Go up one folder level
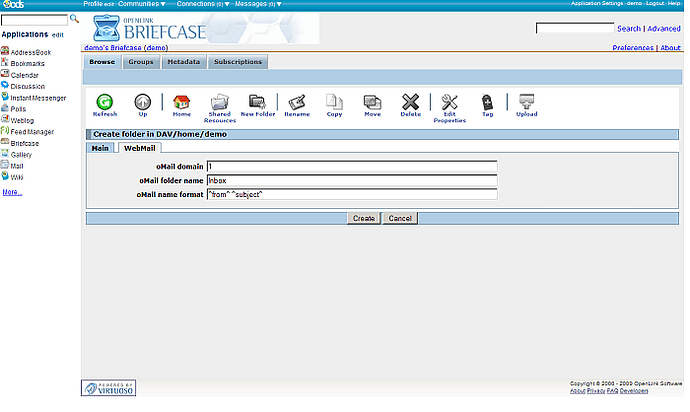The image size is (690, 412). 143,102
